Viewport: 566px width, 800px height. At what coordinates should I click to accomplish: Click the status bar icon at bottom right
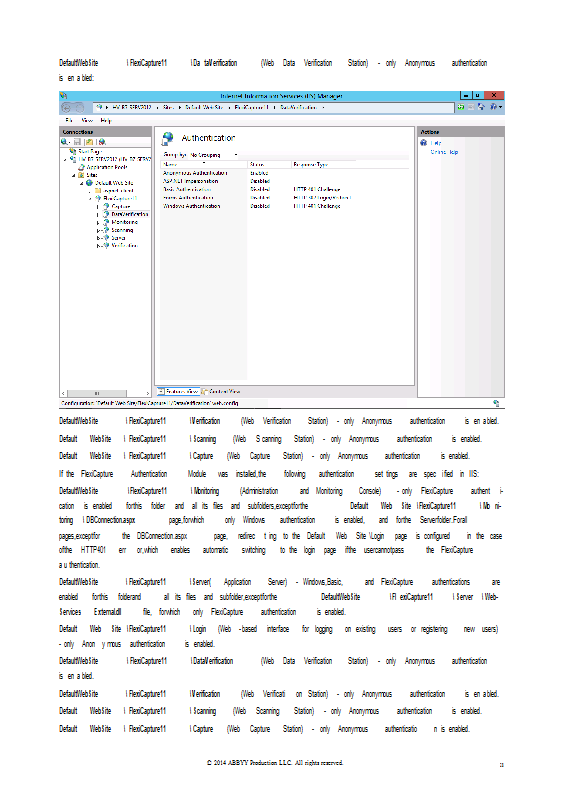click(496, 403)
